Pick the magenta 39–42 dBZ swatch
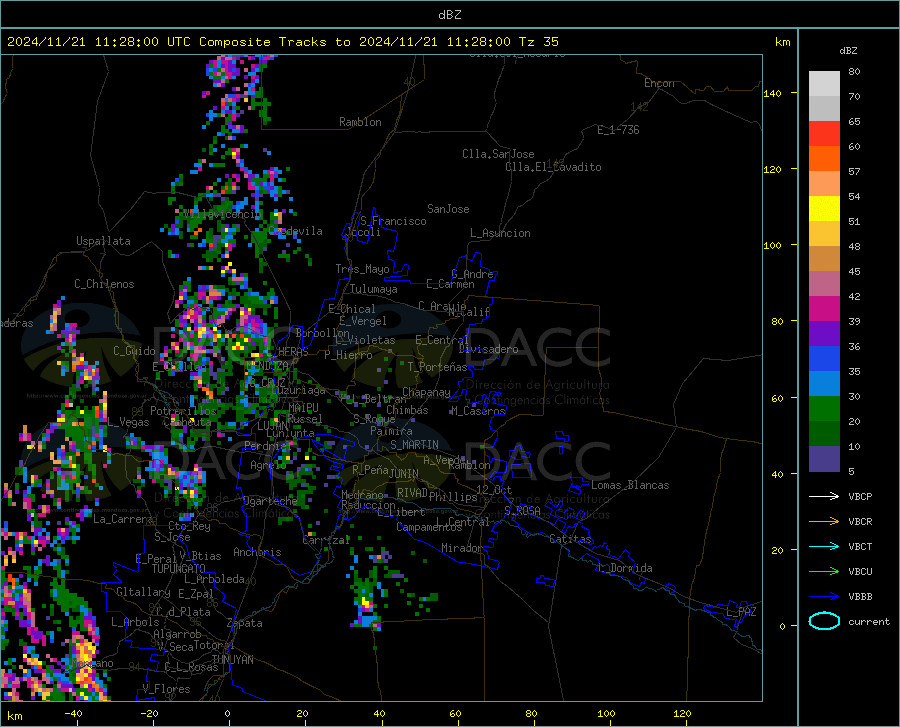The image size is (900, 727). [x=824, y=309]
